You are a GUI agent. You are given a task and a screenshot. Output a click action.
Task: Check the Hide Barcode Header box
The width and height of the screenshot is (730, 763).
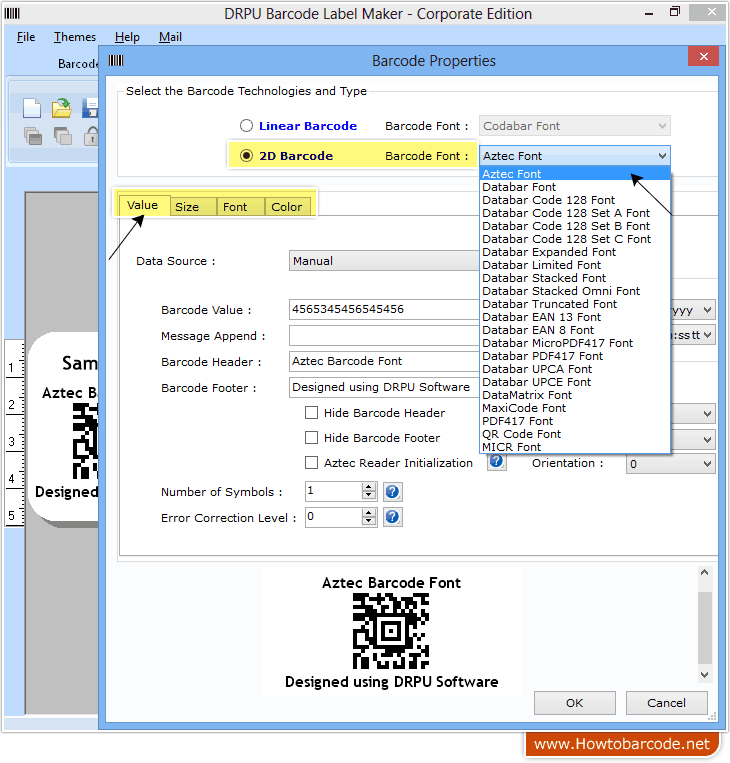[x=311, y=413]
